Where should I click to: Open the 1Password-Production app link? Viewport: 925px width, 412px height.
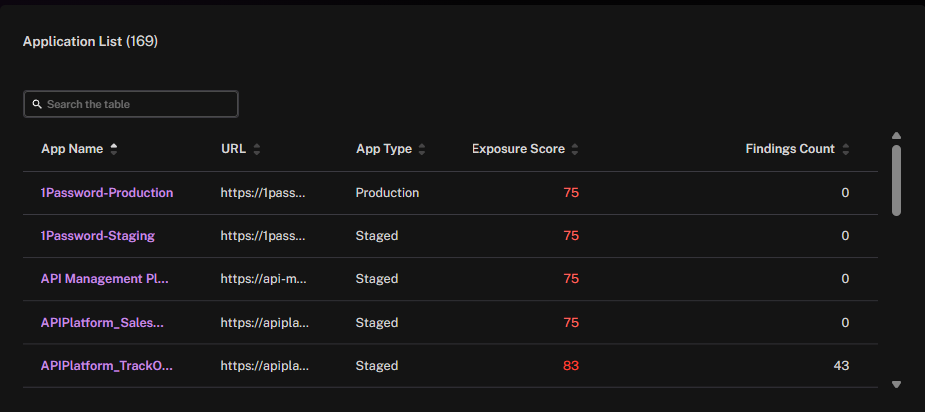point(107,192)
